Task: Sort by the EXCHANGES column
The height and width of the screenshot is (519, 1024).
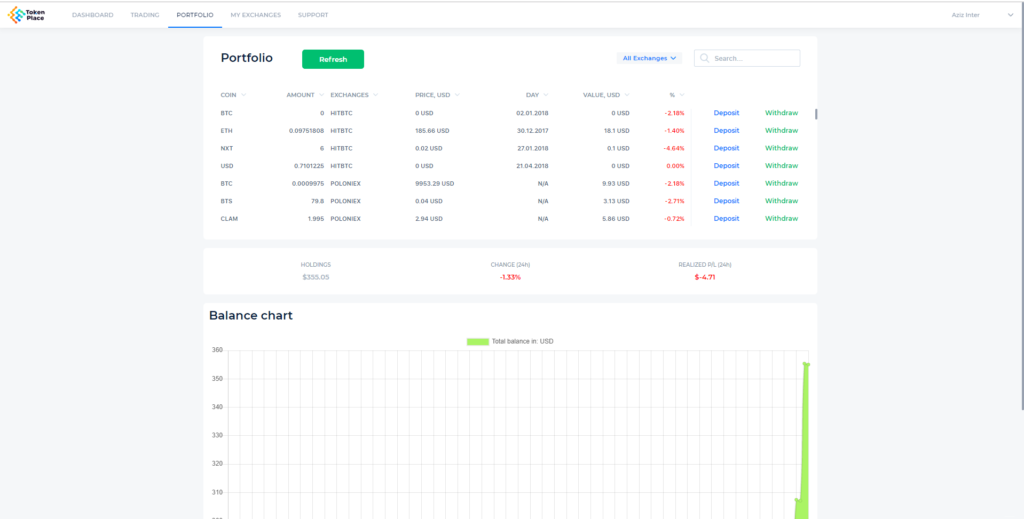Action: 354,95
